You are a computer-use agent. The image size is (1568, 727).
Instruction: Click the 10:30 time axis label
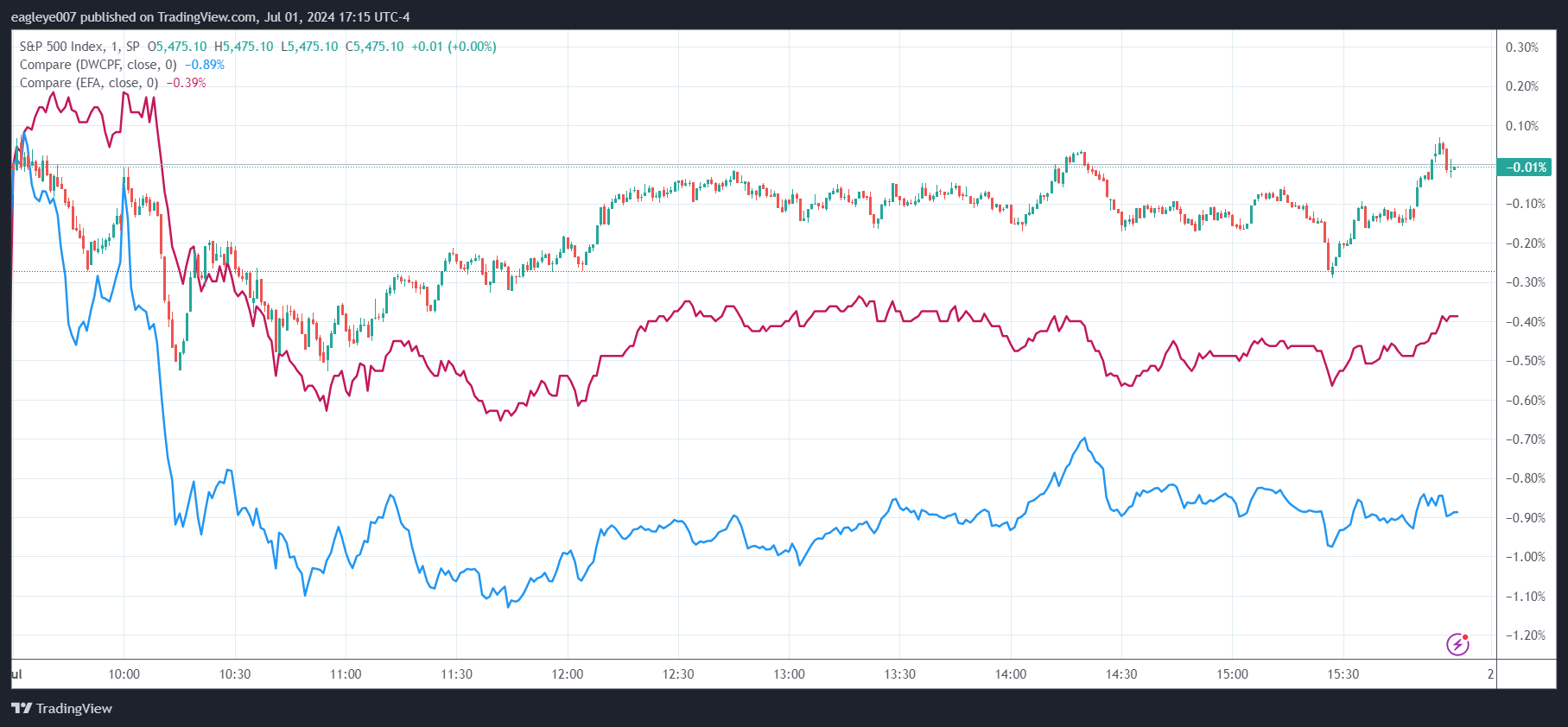click(235, 674)
